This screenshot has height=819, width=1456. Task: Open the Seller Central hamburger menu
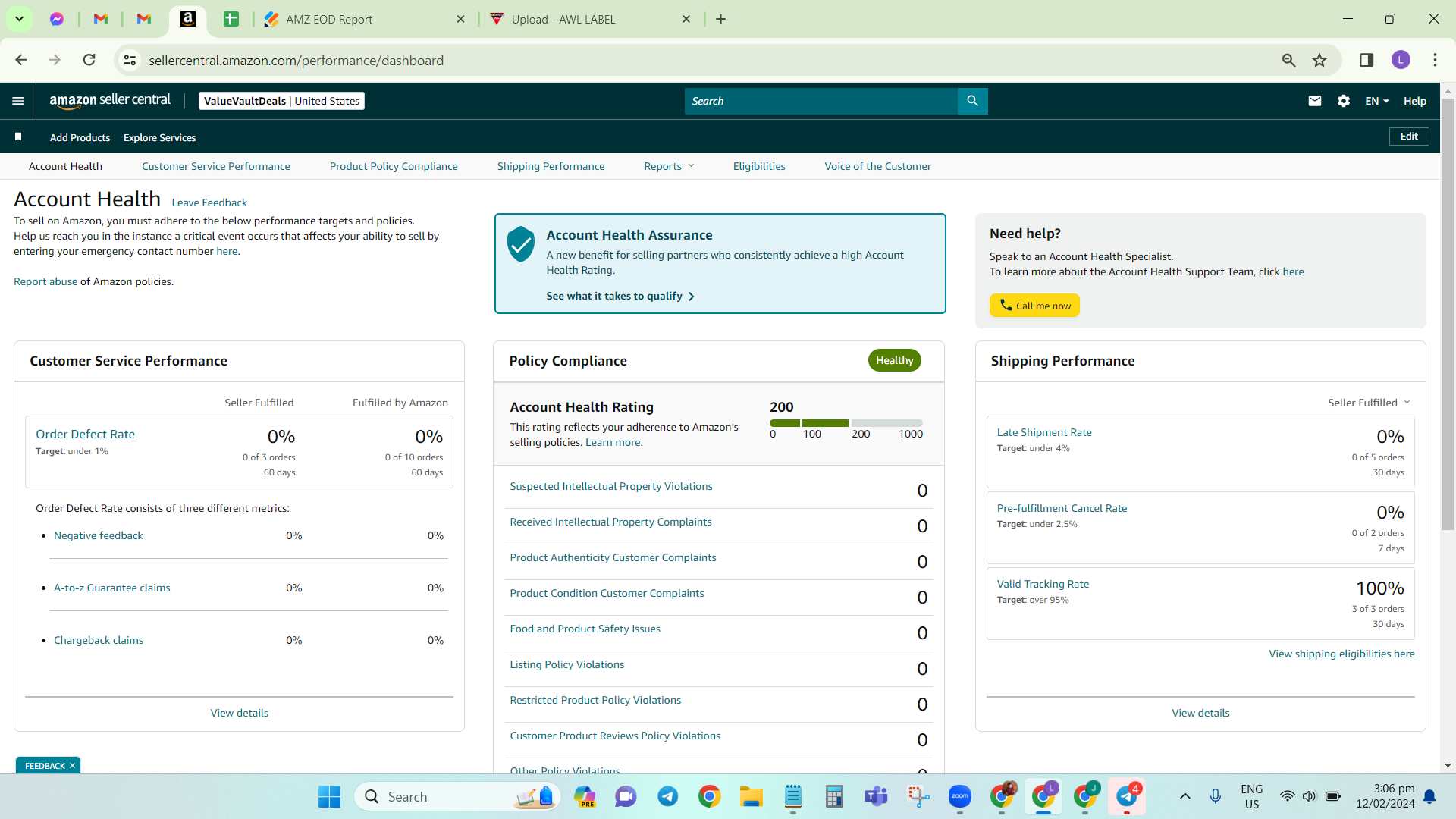click(18, 101)
